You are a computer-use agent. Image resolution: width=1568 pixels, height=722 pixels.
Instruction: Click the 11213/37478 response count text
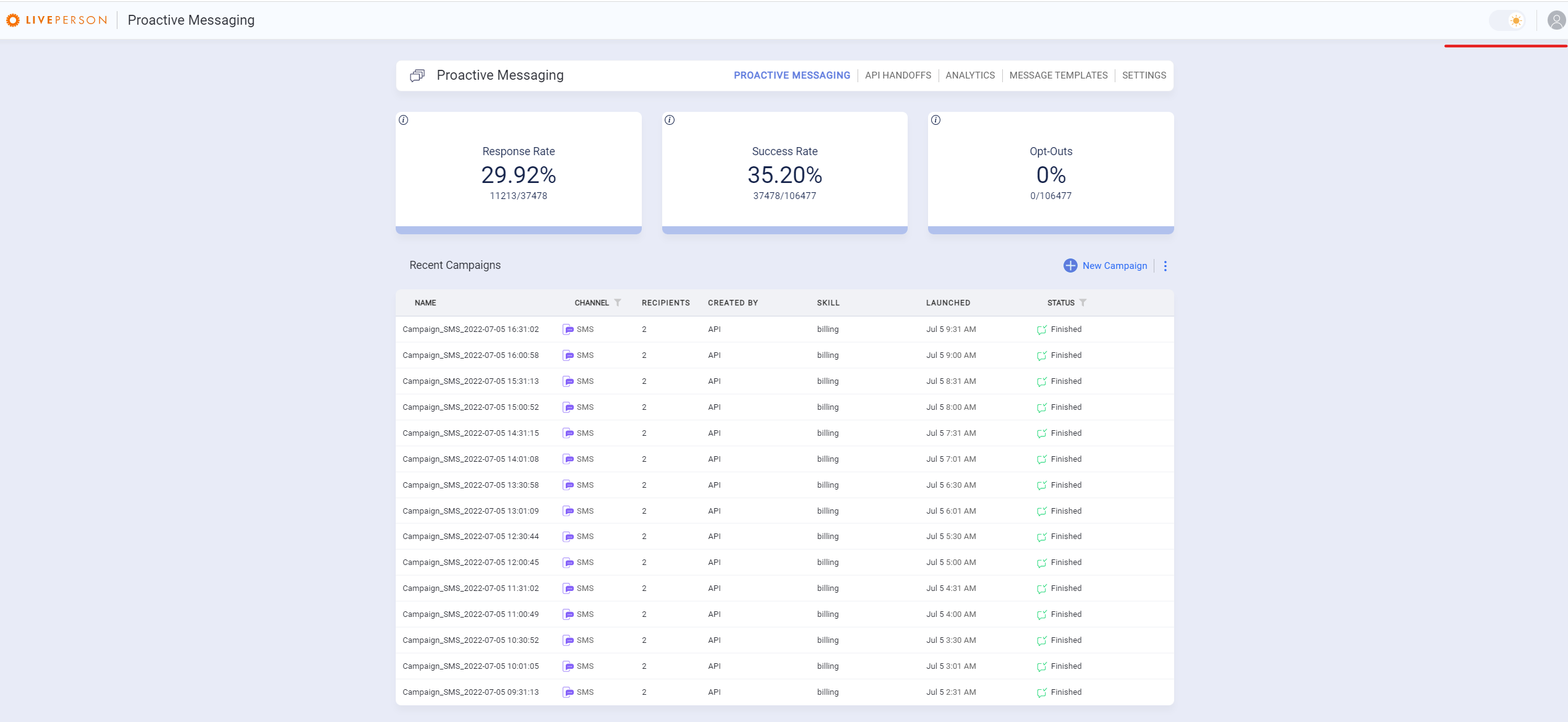point(518,196)
